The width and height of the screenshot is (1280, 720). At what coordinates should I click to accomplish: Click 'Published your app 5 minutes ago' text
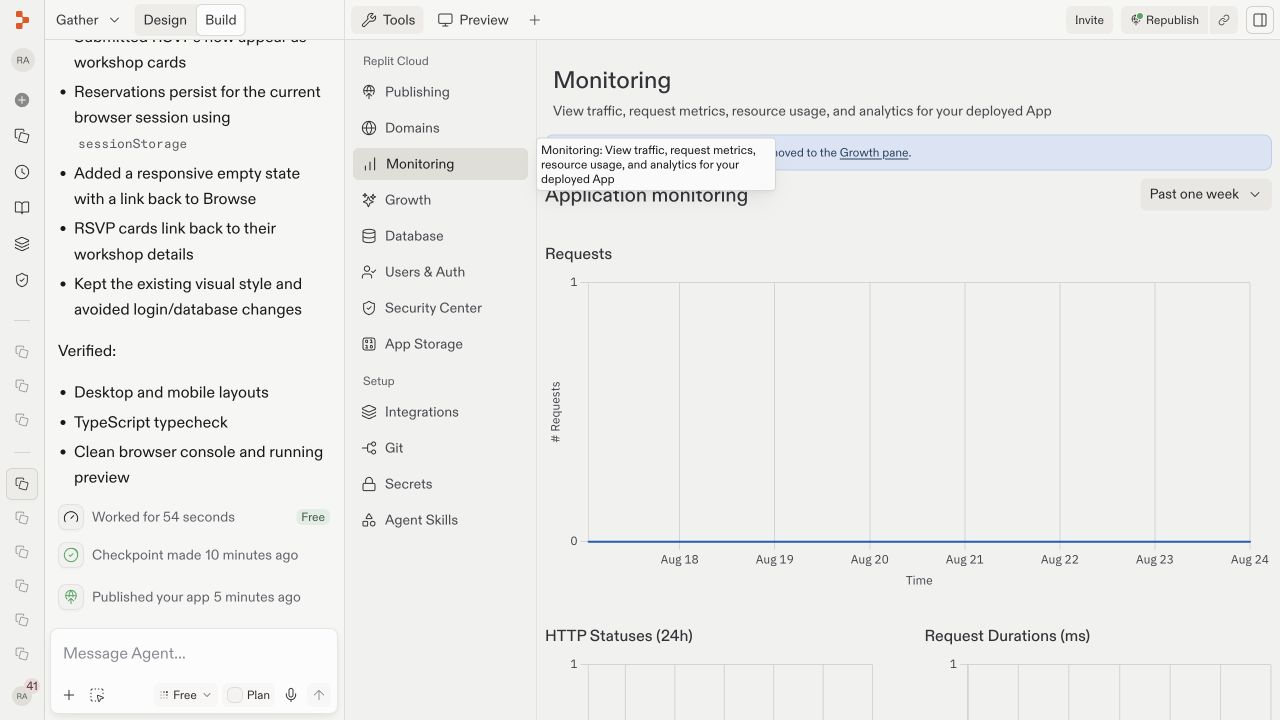tap(196, 597)
